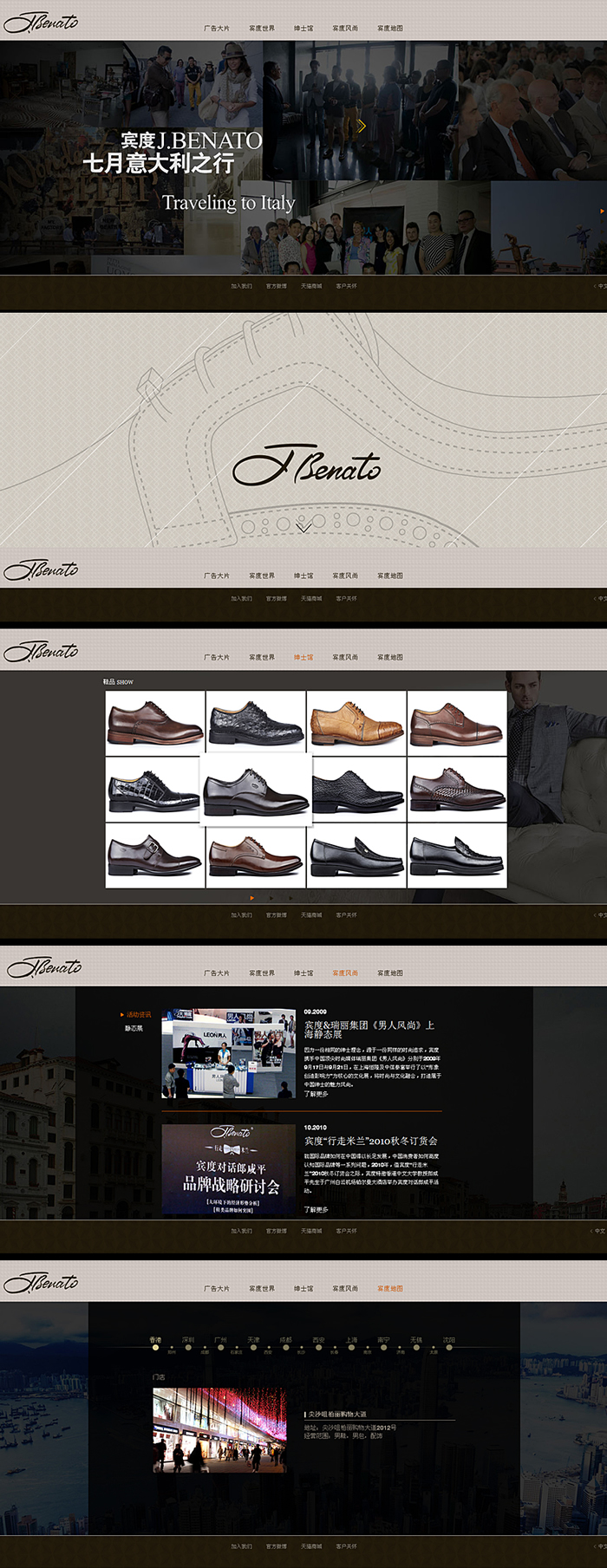Click the 尖沙咀柏丽购物大道 store name

pyautogui.click(x=337, y=1414)
